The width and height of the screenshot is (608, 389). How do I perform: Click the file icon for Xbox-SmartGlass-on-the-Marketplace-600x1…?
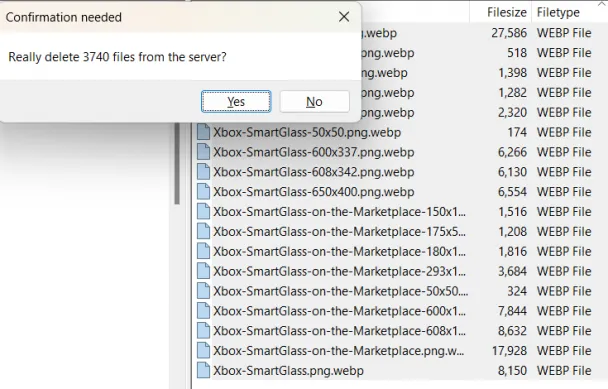tap(203, 311)
